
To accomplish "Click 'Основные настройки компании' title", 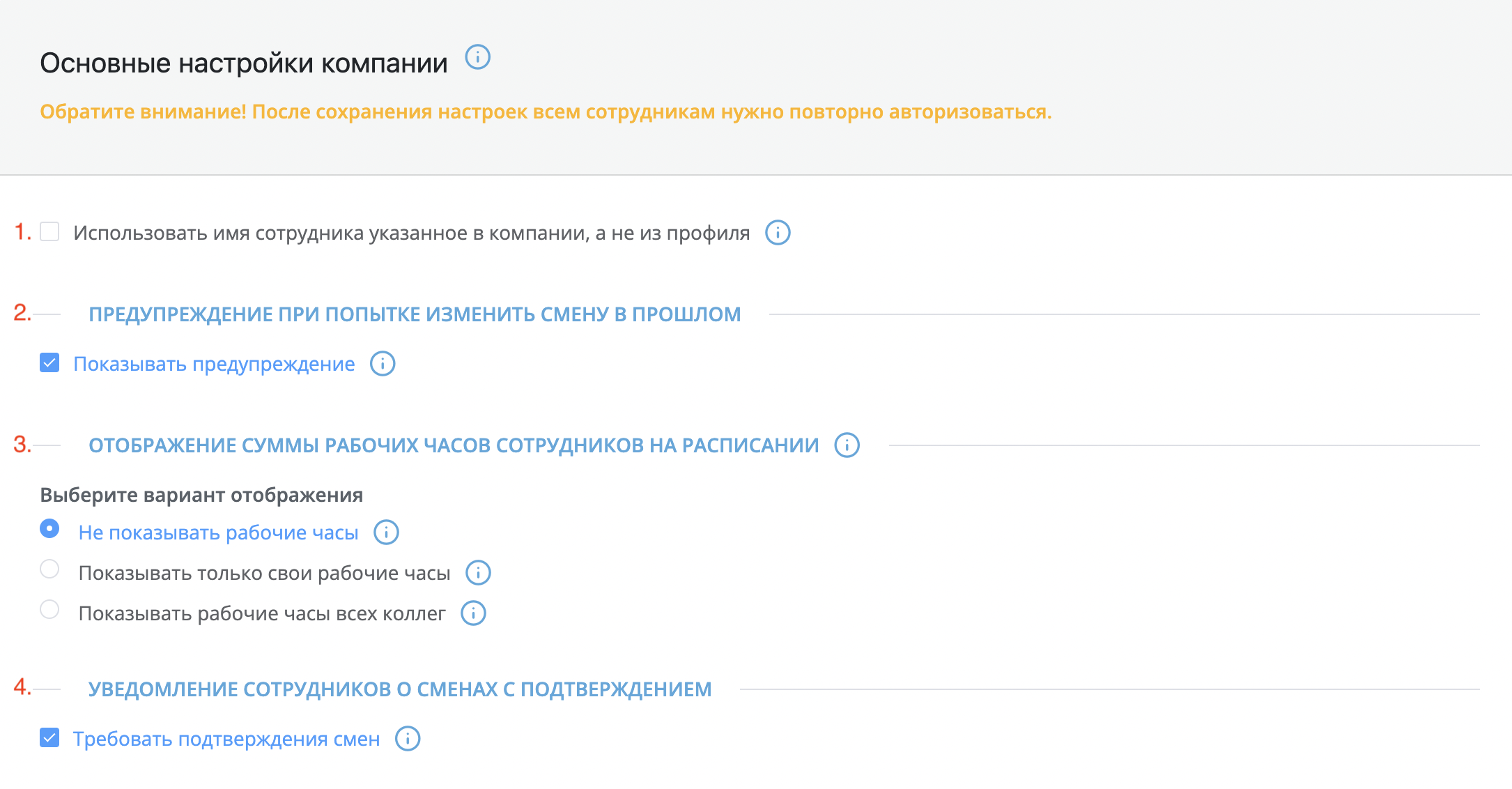I will click(x=244, y=63).
